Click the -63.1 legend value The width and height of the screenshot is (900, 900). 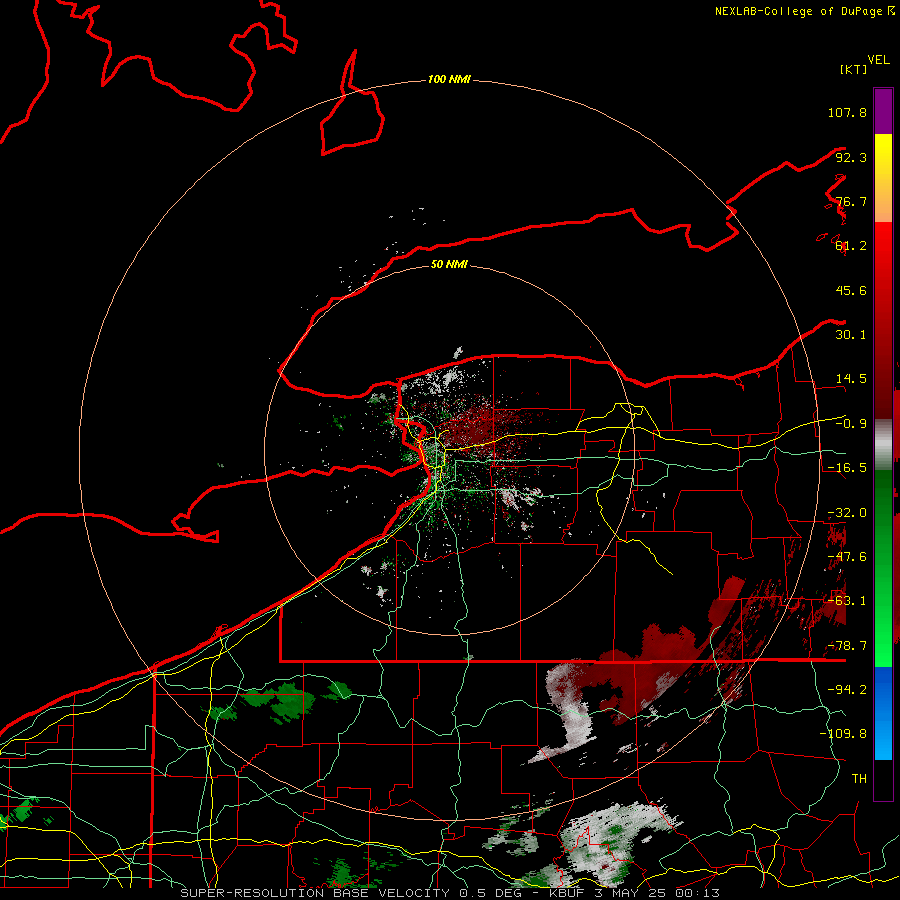tap(847, 601)
